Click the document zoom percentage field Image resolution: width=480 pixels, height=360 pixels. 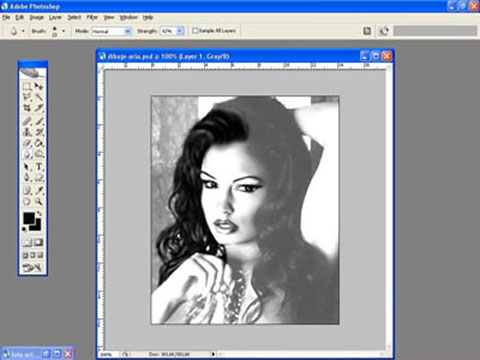pos(108,354)
